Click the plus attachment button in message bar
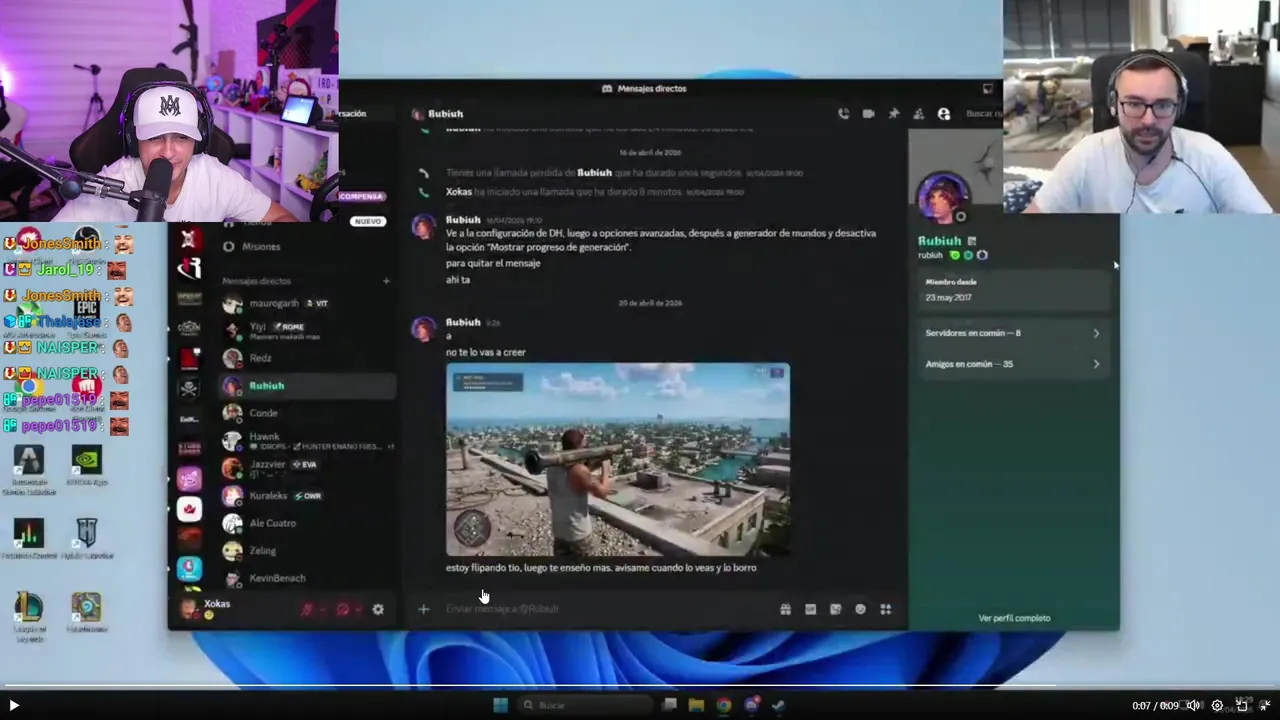 pos(423,609)
